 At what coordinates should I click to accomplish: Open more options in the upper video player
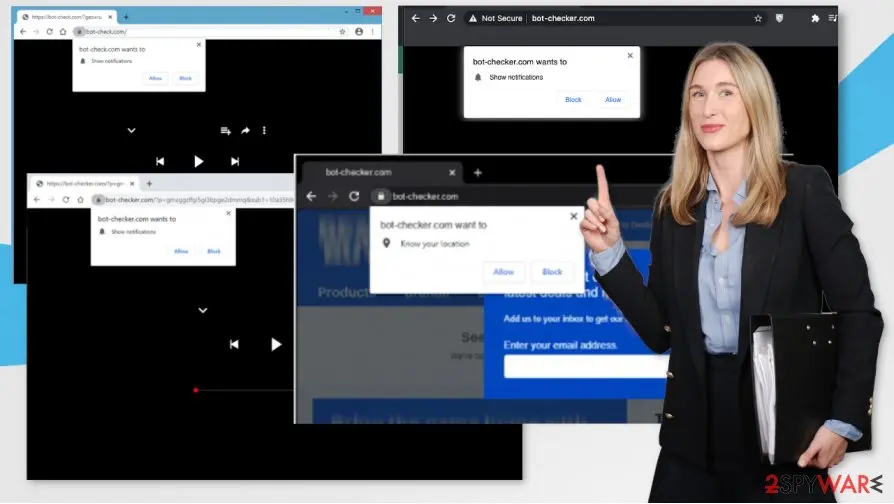(x=264, y=131)
